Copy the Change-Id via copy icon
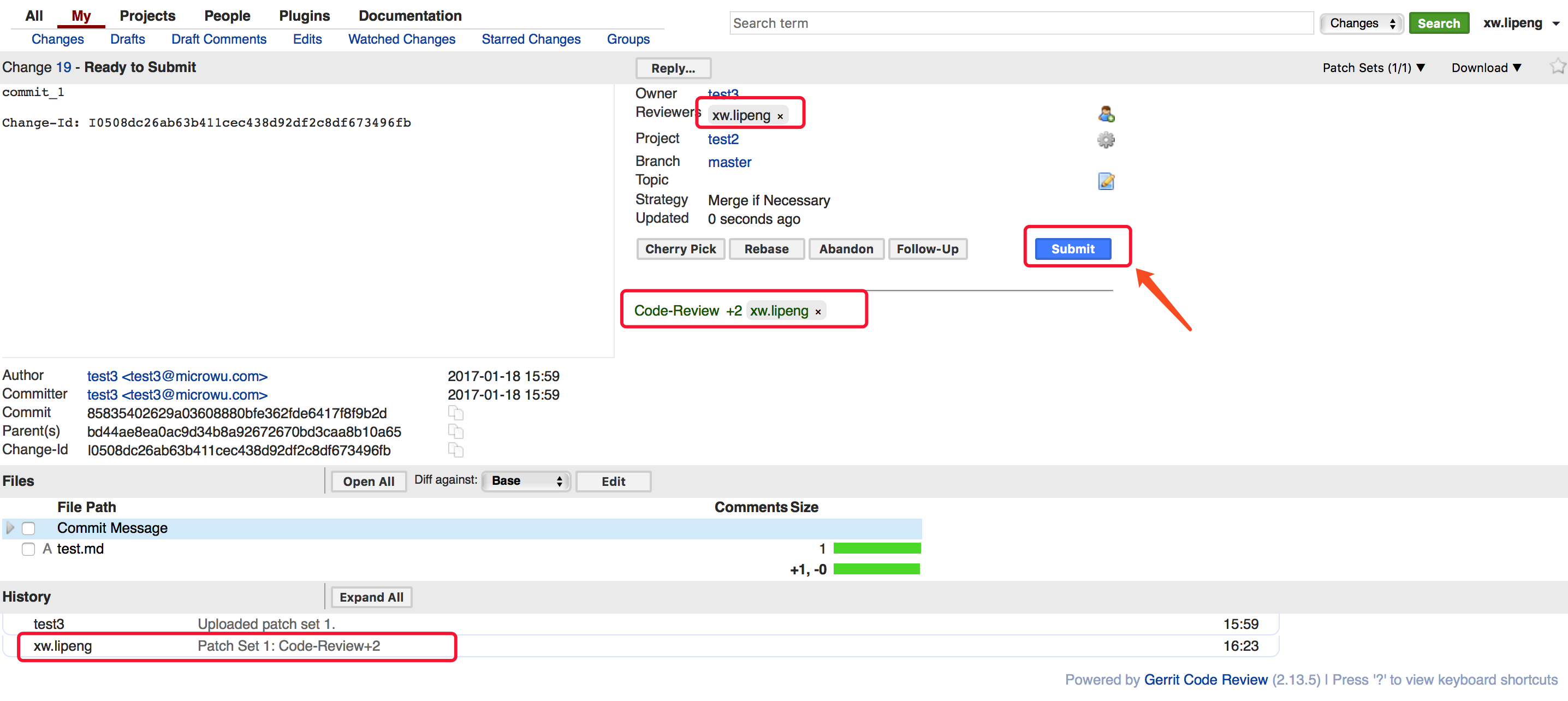This screenshot has width=1568, height=701. pos(455,450)
